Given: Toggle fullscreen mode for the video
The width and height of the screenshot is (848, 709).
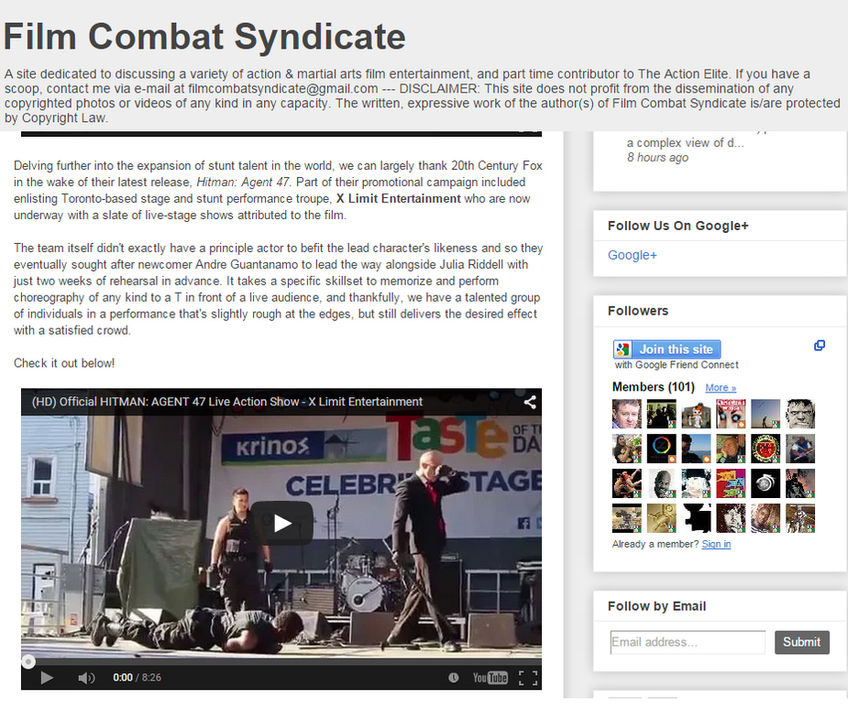Looking at the screenshot, I should tap(528, 678).
